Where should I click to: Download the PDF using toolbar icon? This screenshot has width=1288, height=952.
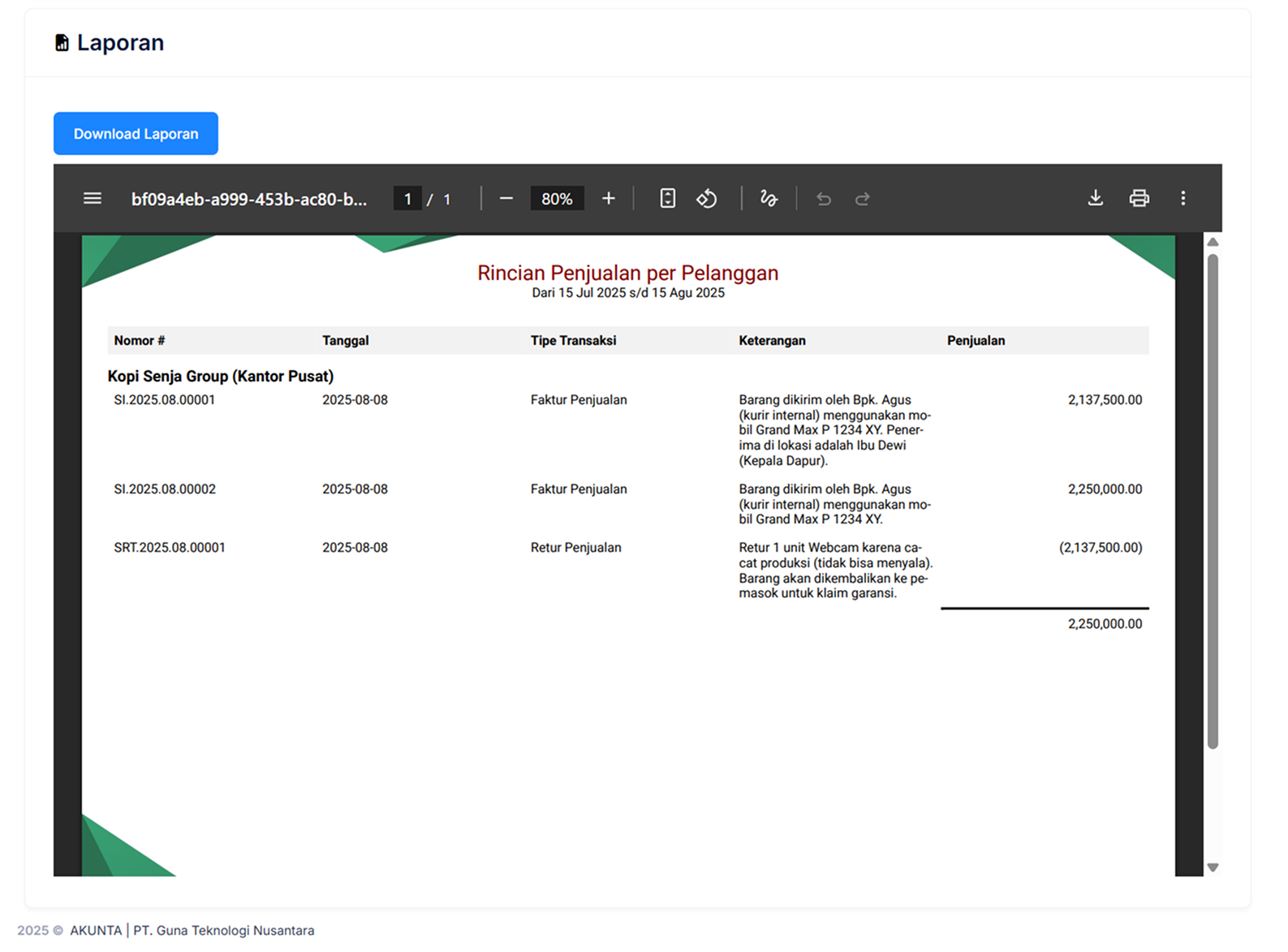click(x=1095, y=199)
